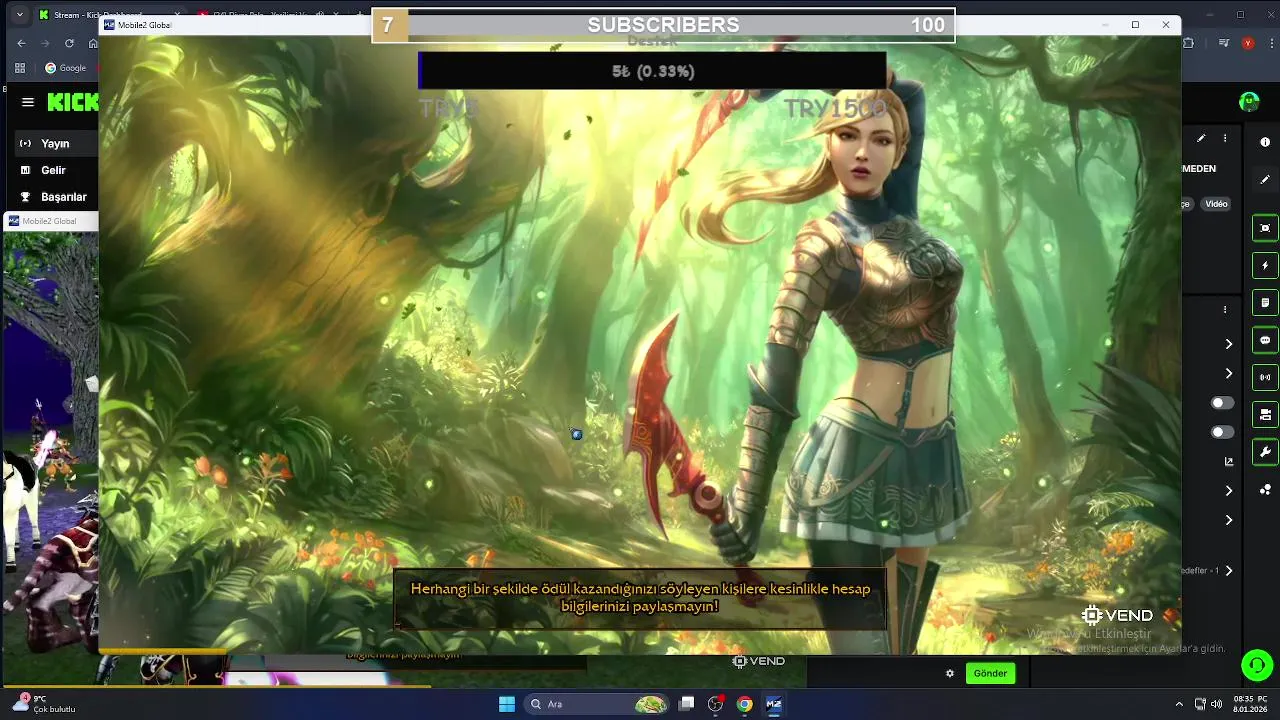Image resolution: width=1280 pixels, height=720 pixels.
Task: Expand the chevron just above the Hedefler row
Action: click(x=1229, y=520)
